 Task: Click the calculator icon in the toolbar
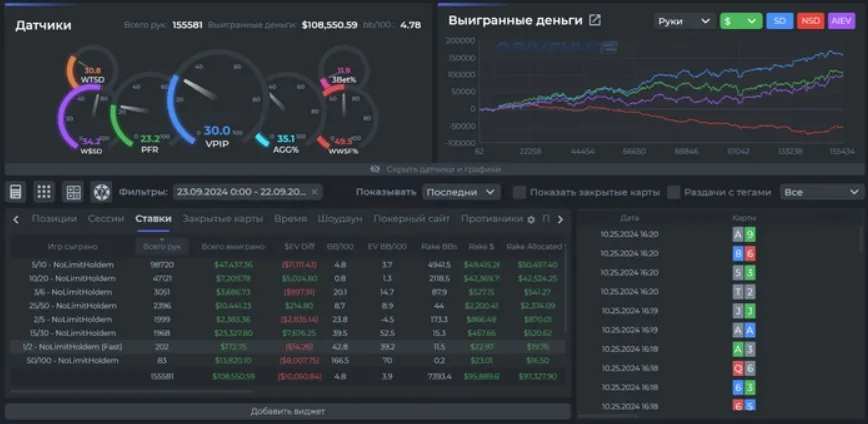tap(16, 192)
